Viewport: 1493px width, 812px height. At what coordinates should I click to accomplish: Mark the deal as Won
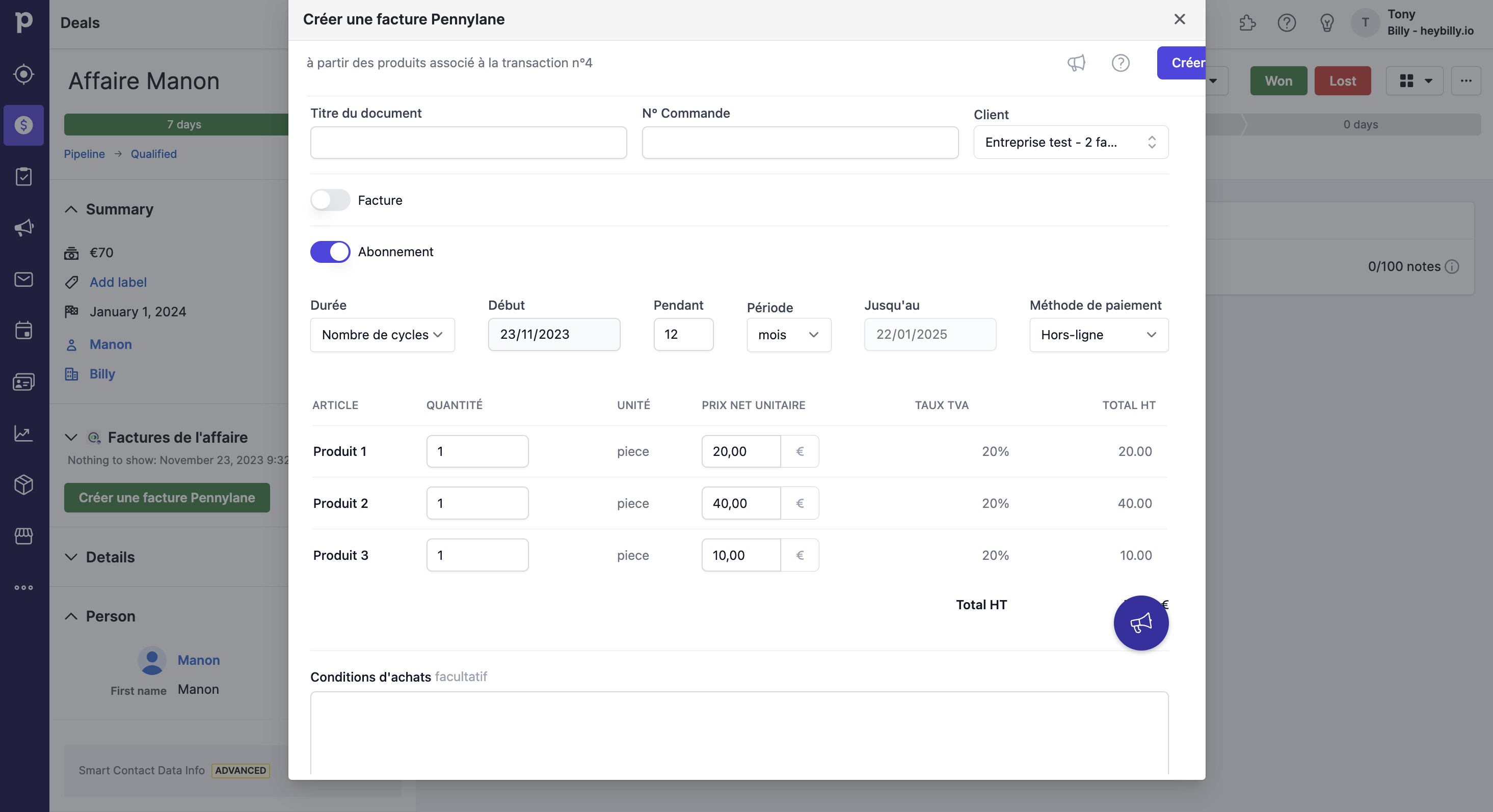tap(1278, 80)
